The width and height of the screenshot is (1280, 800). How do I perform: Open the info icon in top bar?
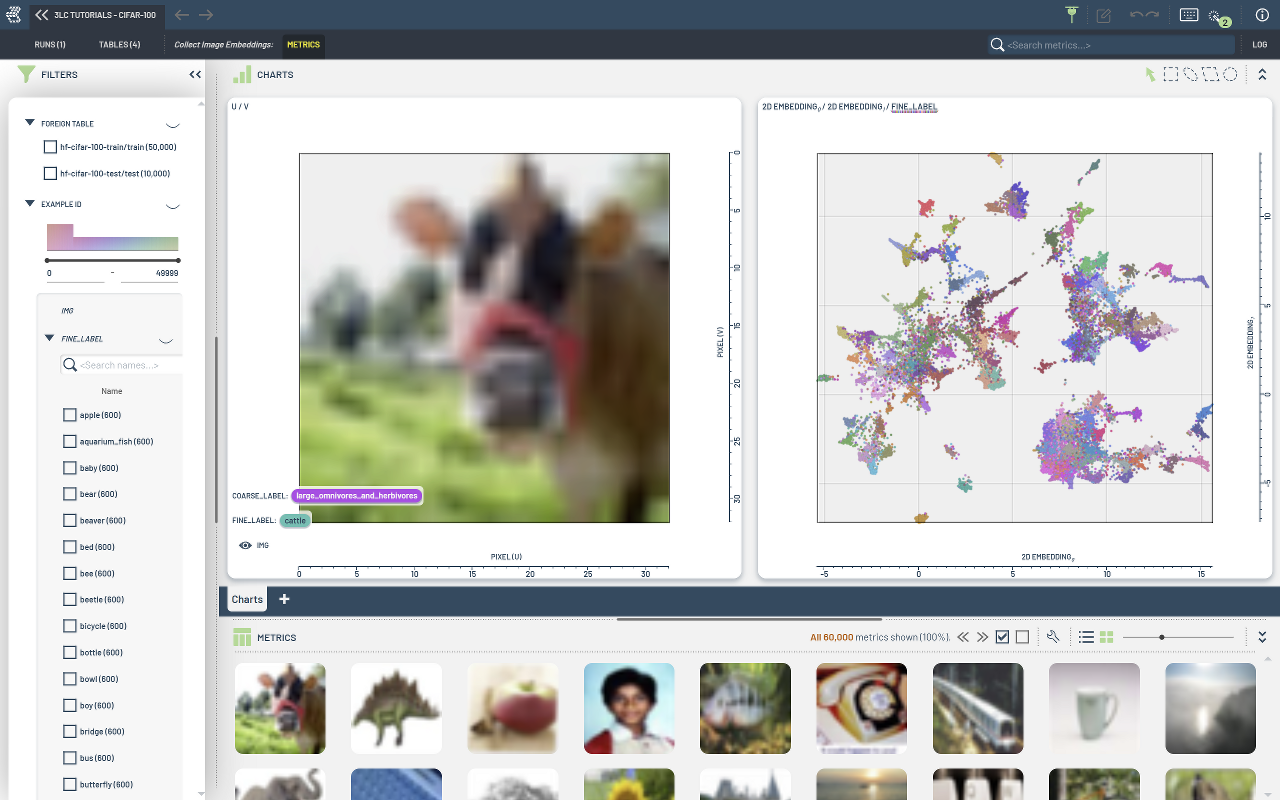1262,15
